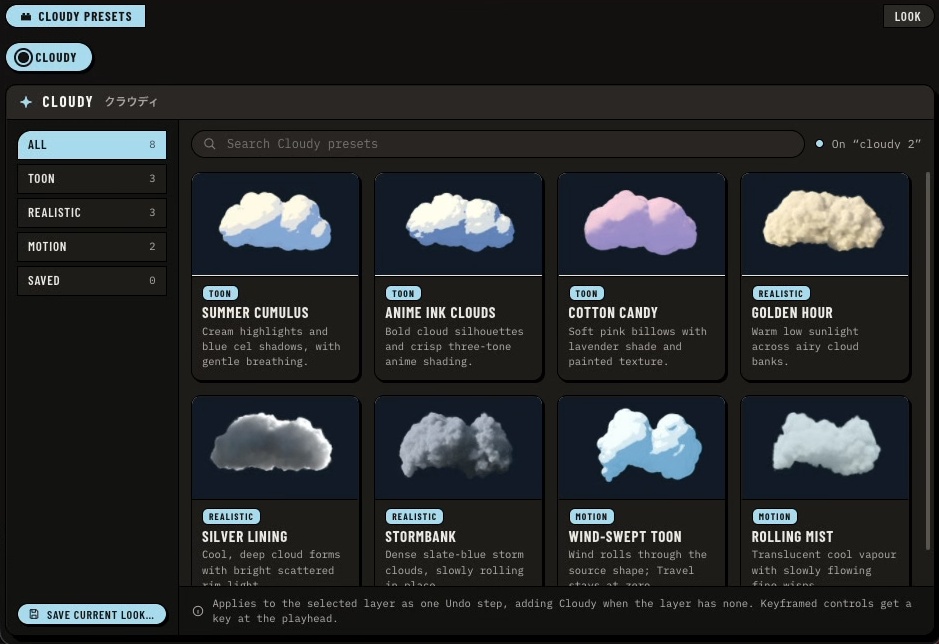Click the Golden Hour cloud thumbnail
The width and height of the screenshot is (939, 644).
click(825, 224)
